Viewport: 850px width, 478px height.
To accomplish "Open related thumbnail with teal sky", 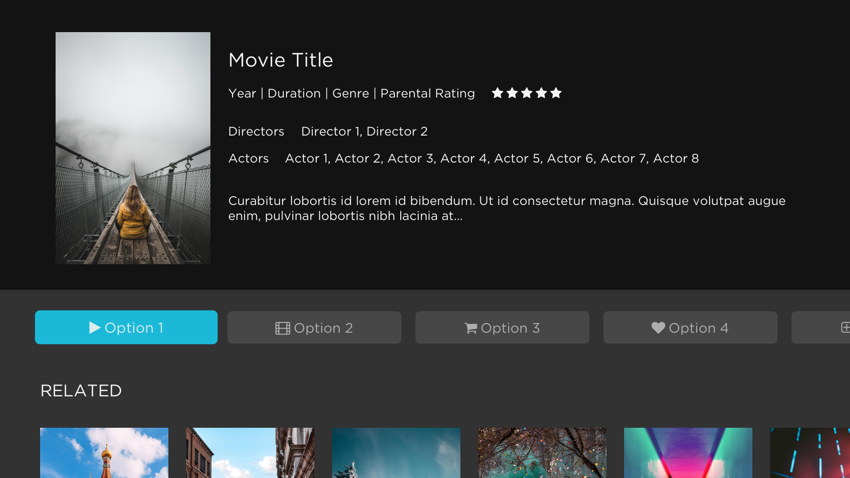I will coord(396,453).
